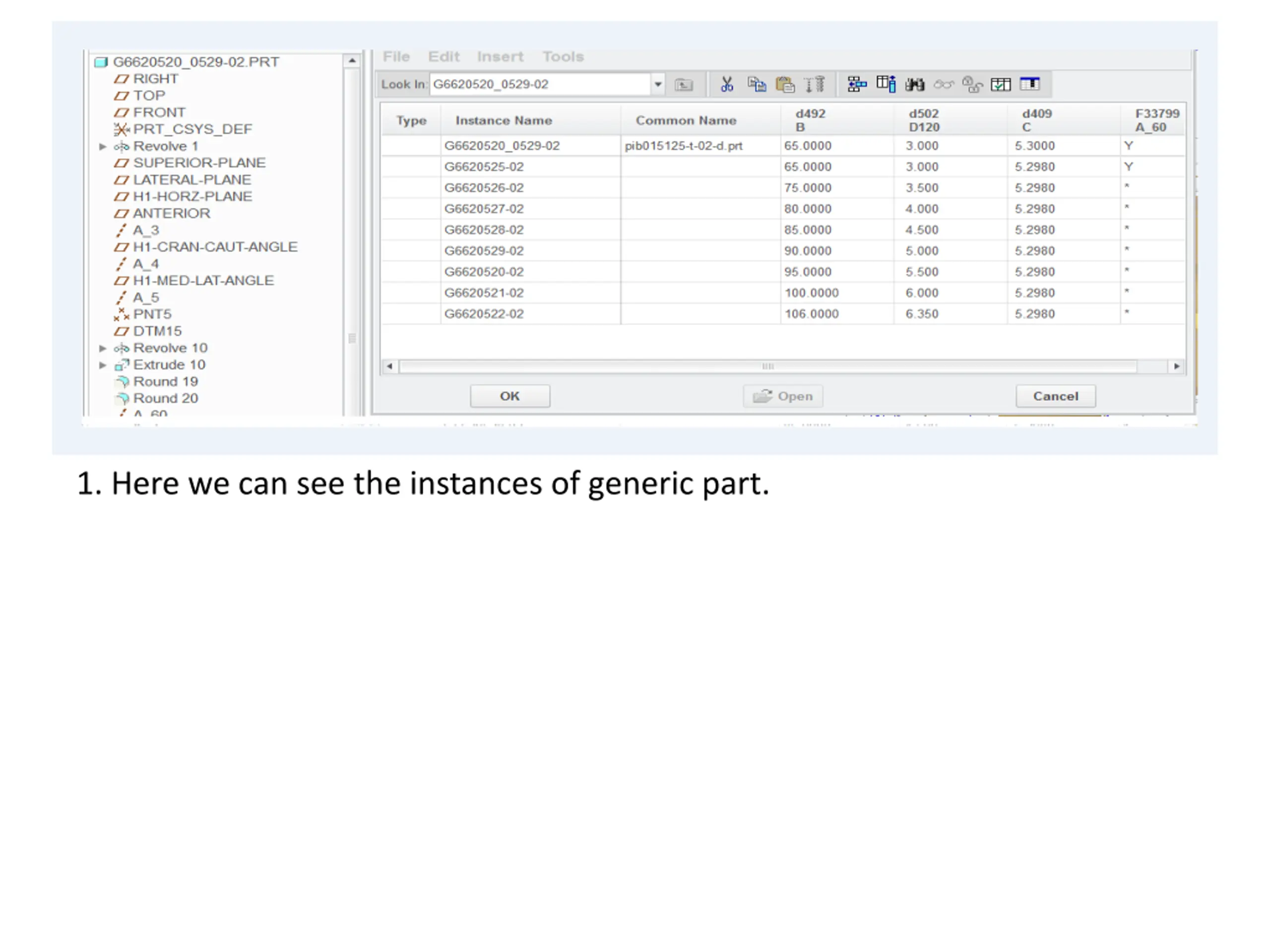Open the File menu
This screenshot has height=952, width=1270.
click(396, 57)
